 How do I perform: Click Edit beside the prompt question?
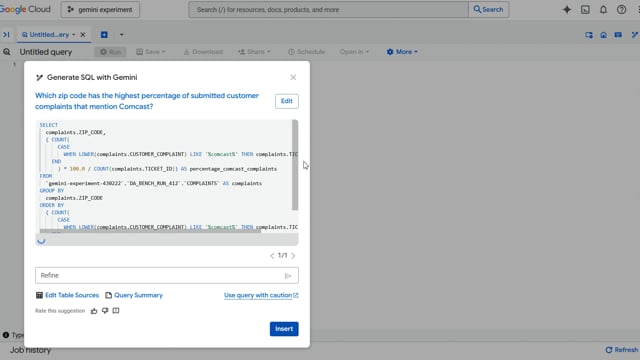point(287,101)
